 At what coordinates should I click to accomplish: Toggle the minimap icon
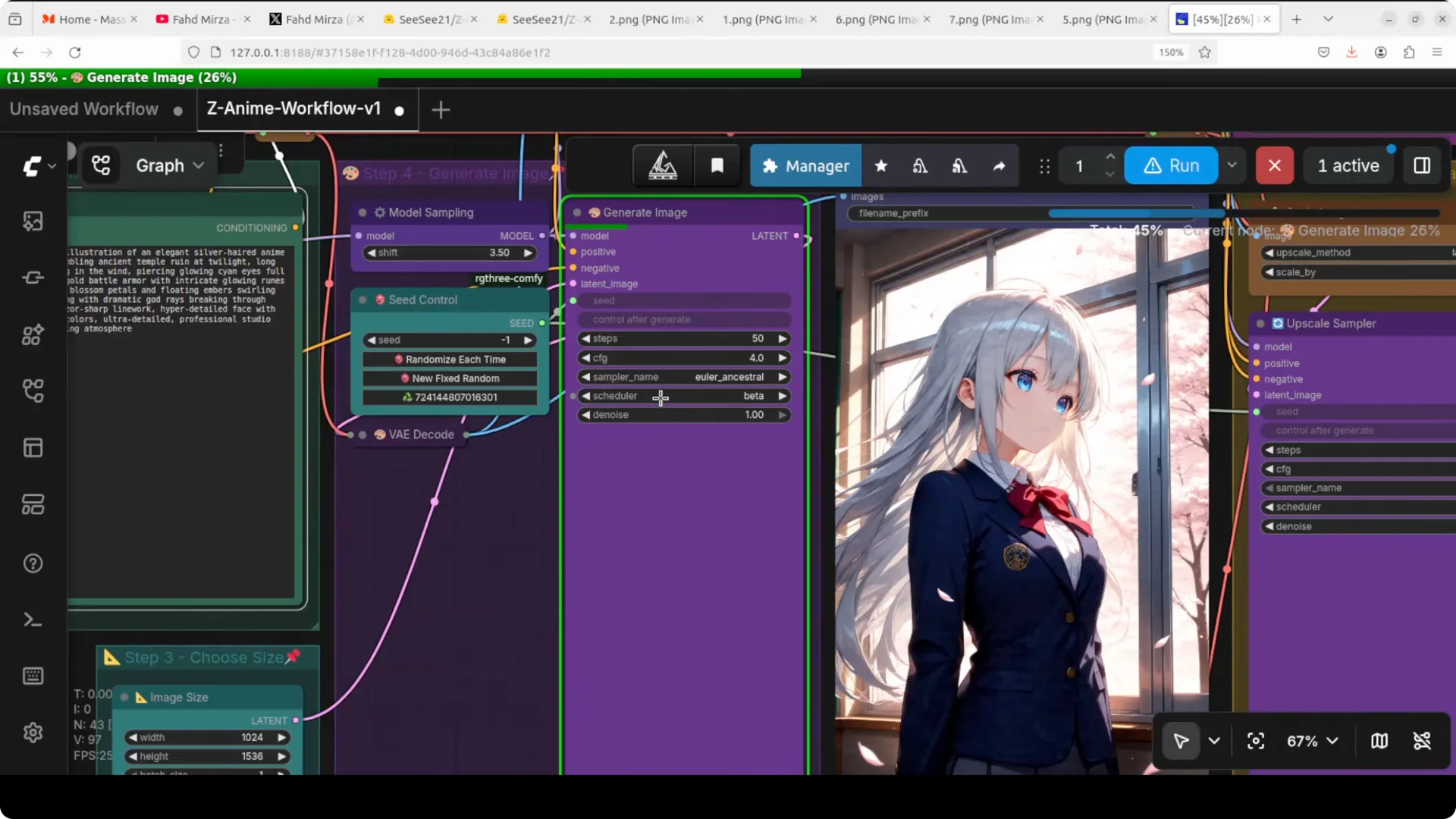pos(1379,741)
